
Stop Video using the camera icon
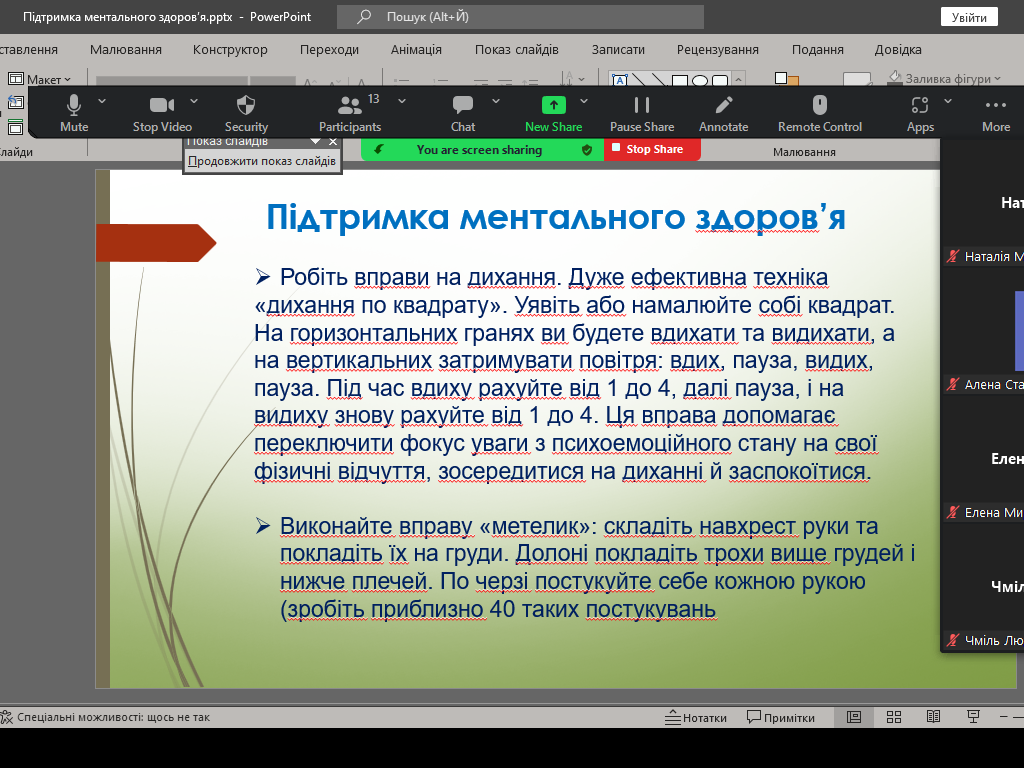click(162, 112)
